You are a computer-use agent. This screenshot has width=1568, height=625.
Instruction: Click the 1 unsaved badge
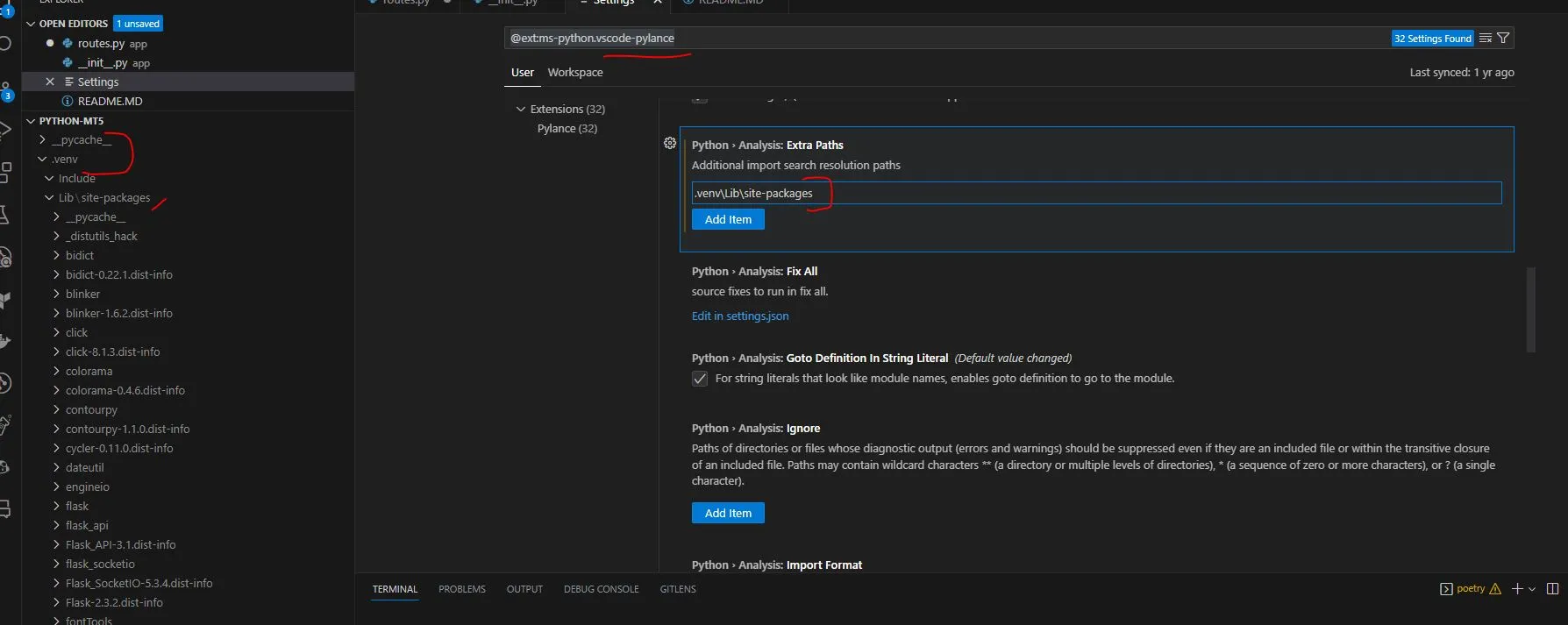[x=139, y=24]
